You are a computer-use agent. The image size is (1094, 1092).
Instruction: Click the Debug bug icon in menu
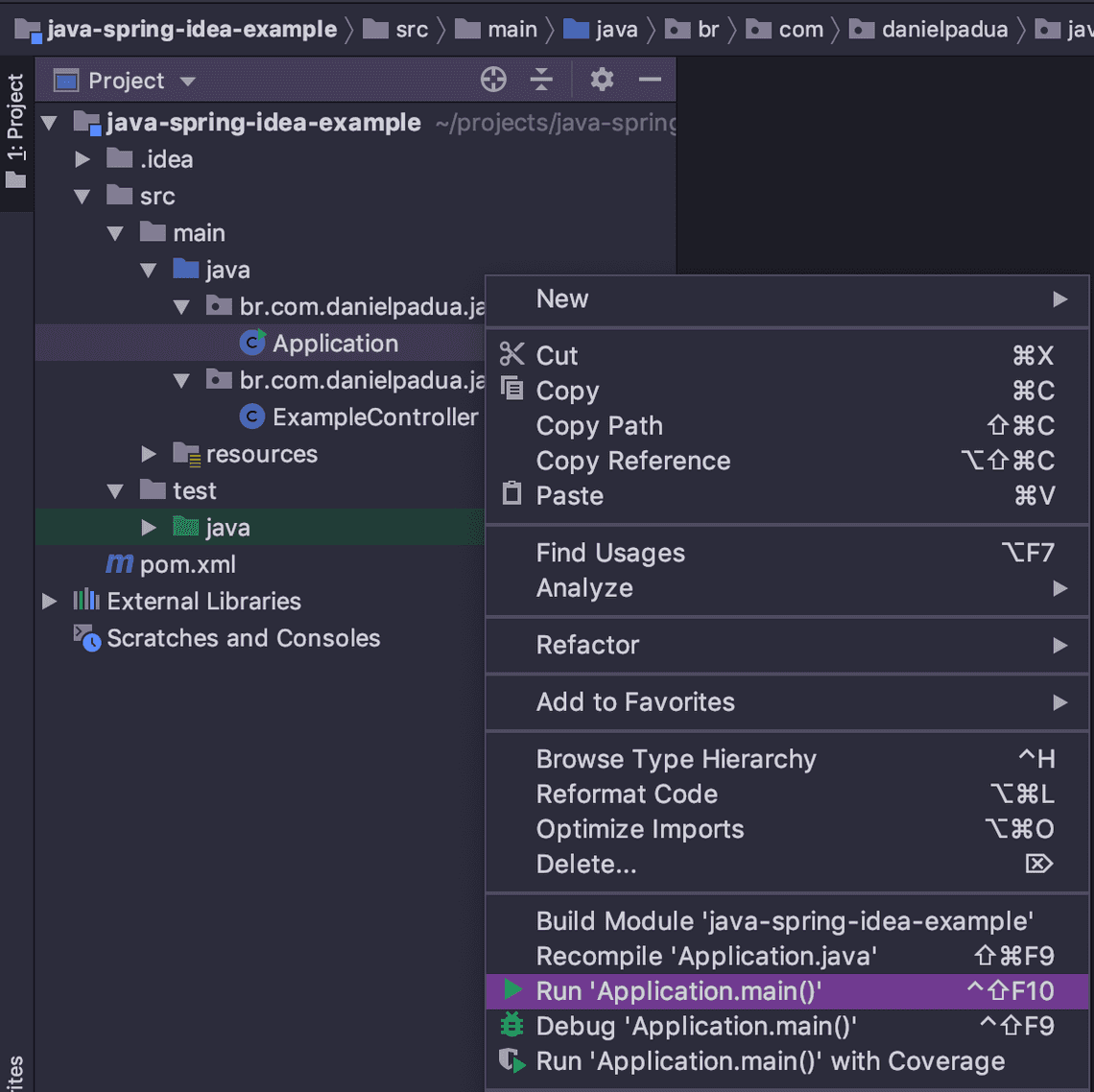(512, 1026)
